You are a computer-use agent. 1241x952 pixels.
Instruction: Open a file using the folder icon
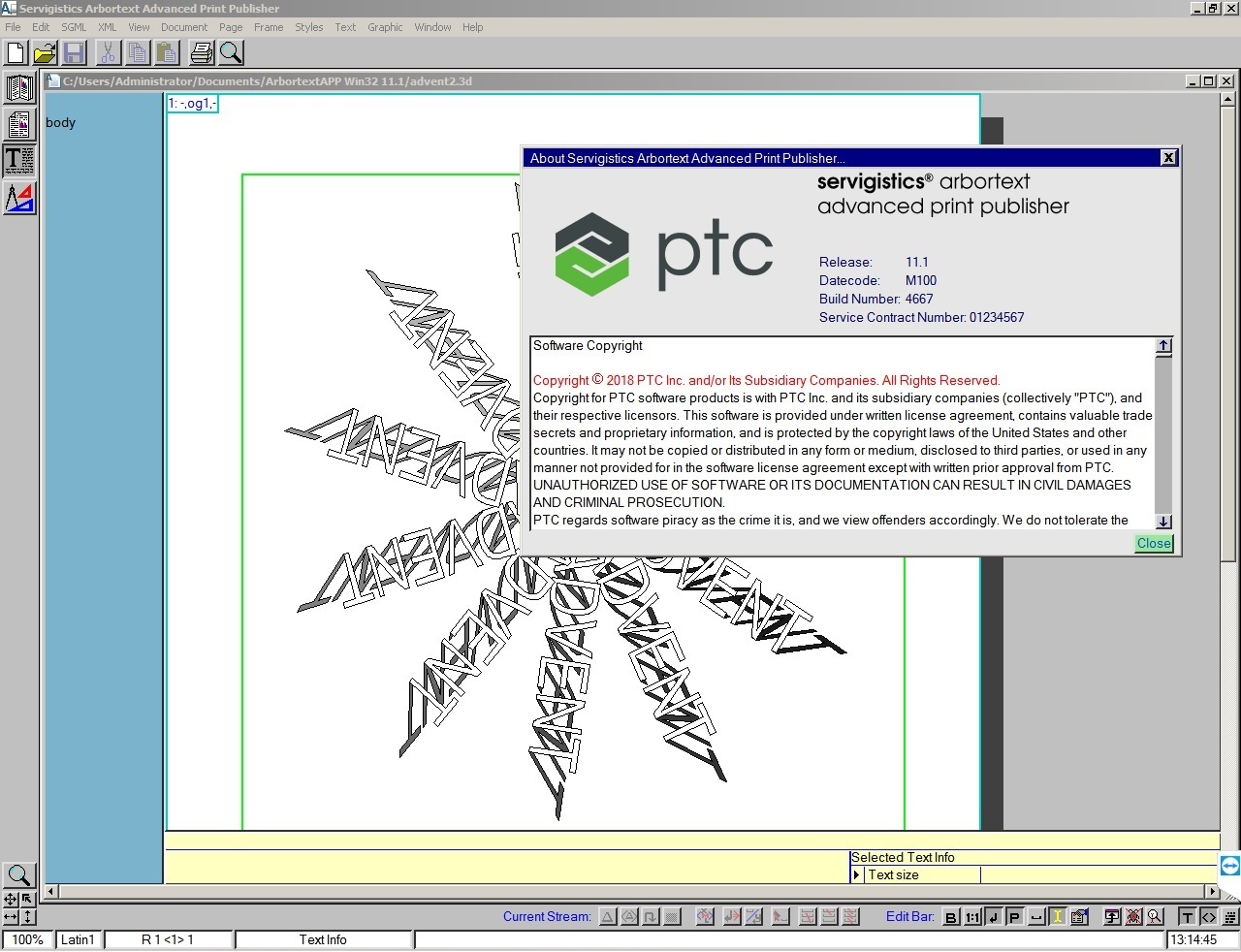point(45,52)
